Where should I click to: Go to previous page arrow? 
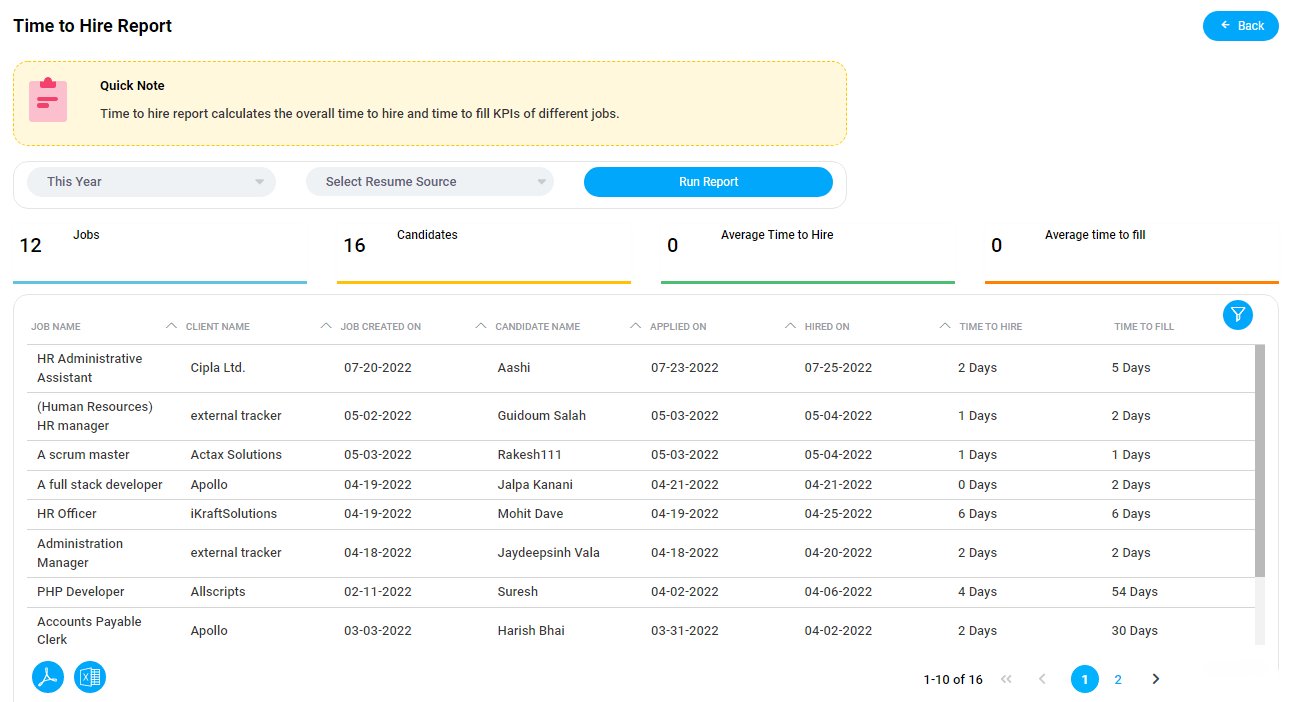click(x=1042, y=679)
